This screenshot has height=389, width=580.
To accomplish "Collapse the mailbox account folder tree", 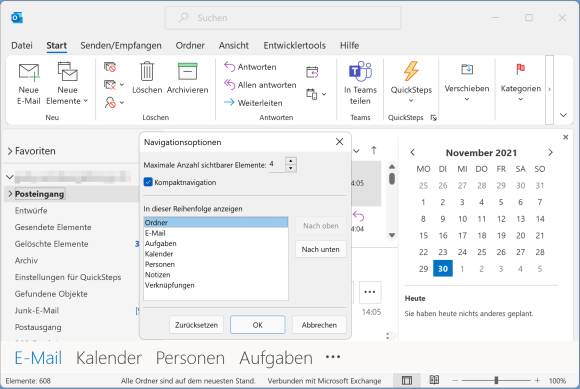I will click(x=10, y=177).
